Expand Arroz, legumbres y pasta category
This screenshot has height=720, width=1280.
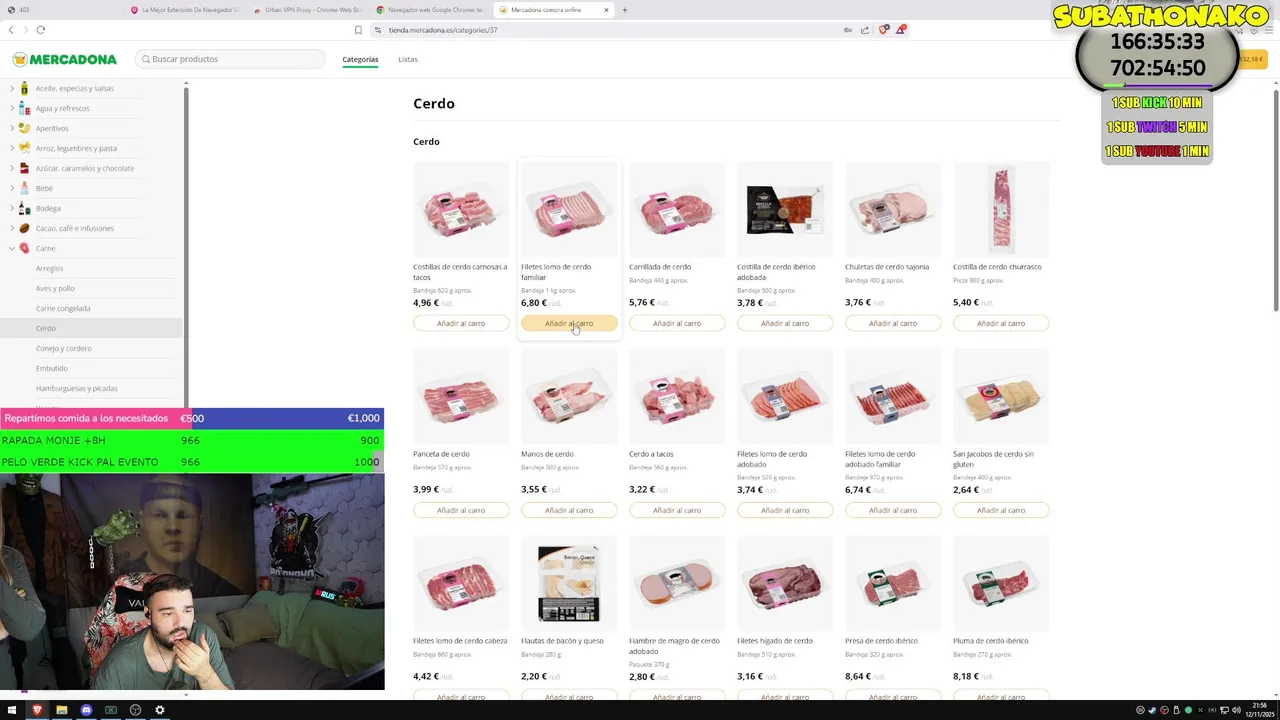pos(76,148)
